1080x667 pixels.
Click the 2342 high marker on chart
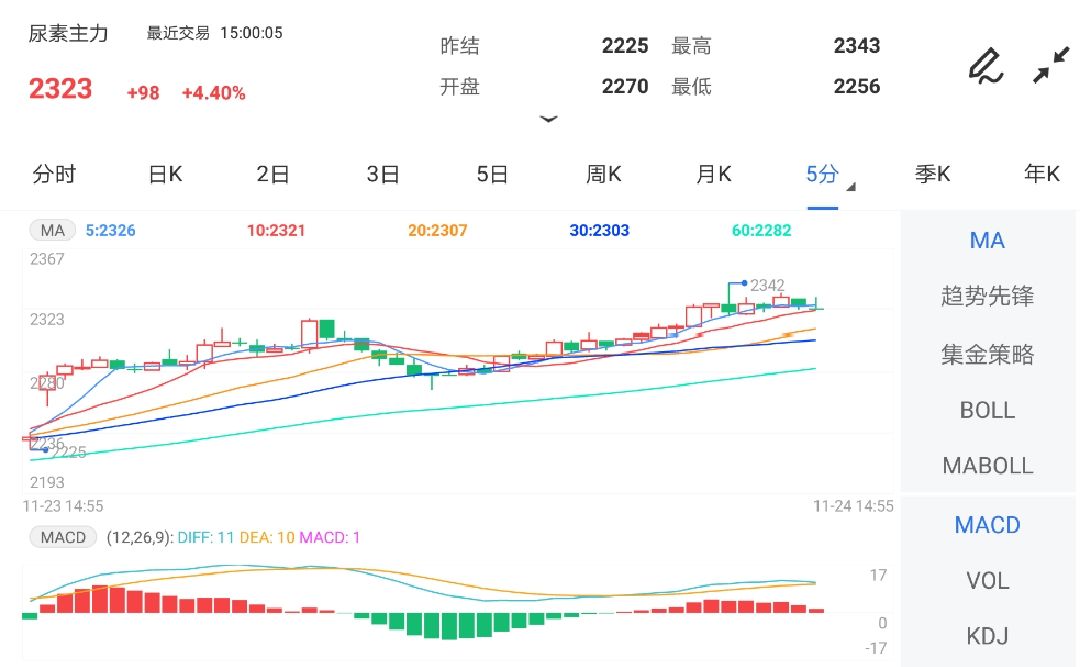click(x=767, y=285)
